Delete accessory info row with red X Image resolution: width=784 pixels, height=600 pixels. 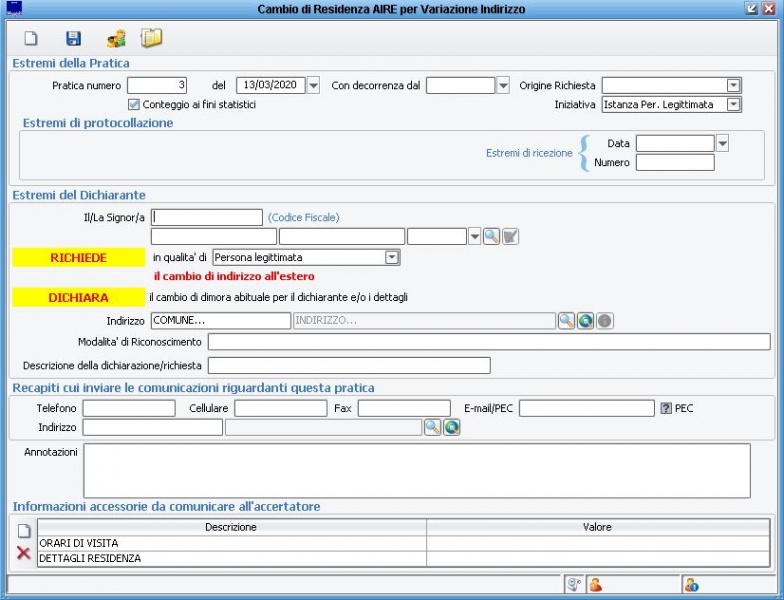(23, 553)
